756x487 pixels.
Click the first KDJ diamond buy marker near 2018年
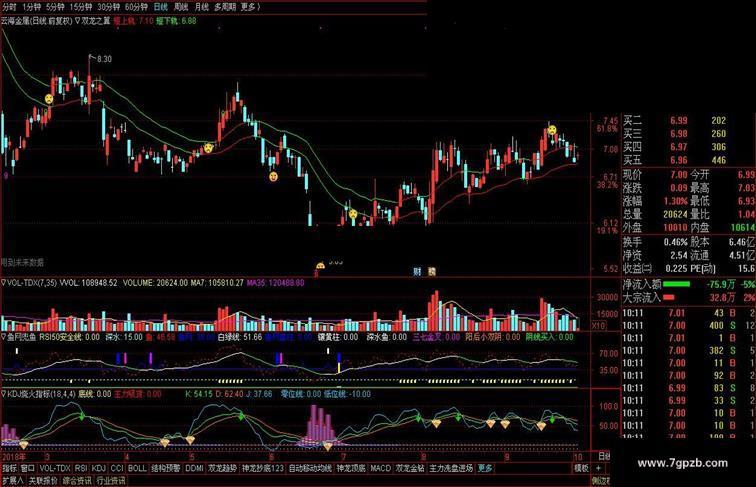tap(23, 444)
